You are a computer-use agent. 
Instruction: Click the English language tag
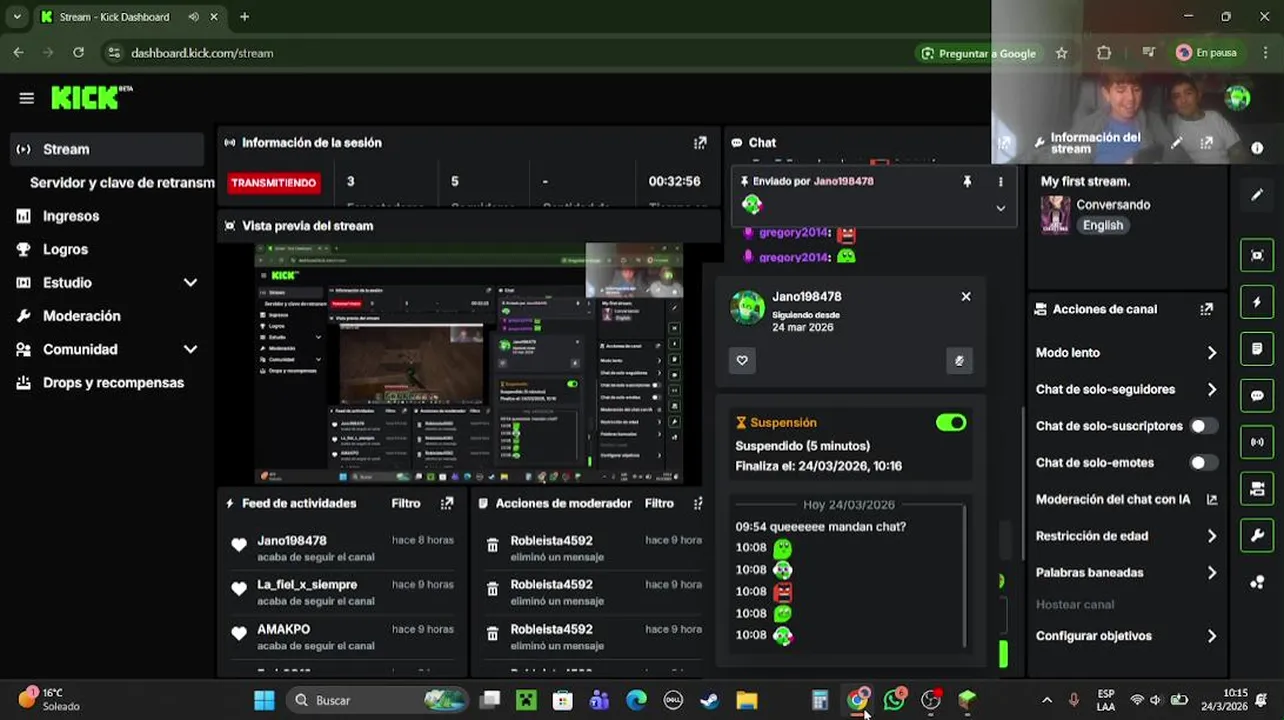pyautogui.click(x=1103, y=225)
